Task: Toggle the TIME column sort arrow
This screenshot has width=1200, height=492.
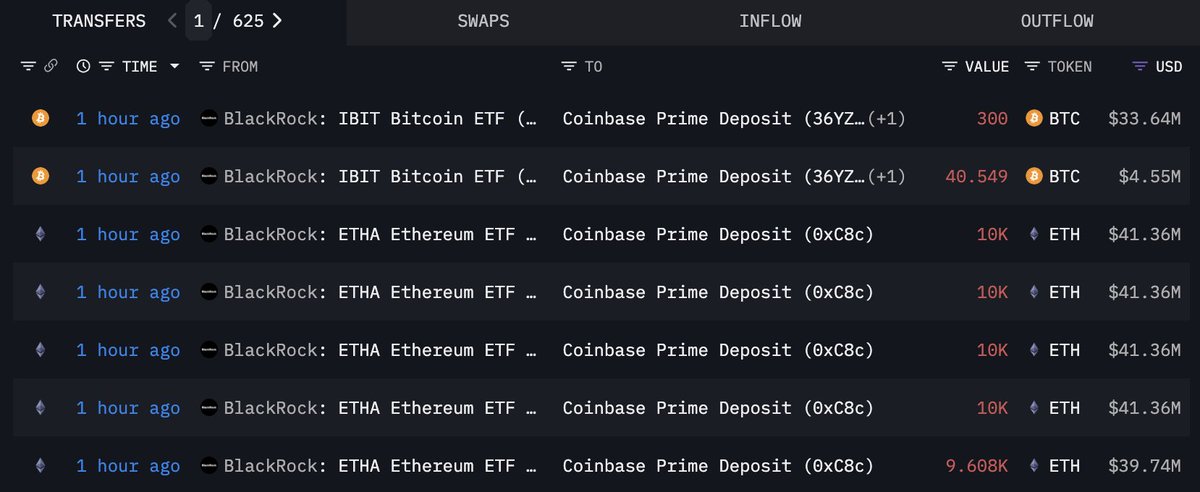Action: (176, 67)
